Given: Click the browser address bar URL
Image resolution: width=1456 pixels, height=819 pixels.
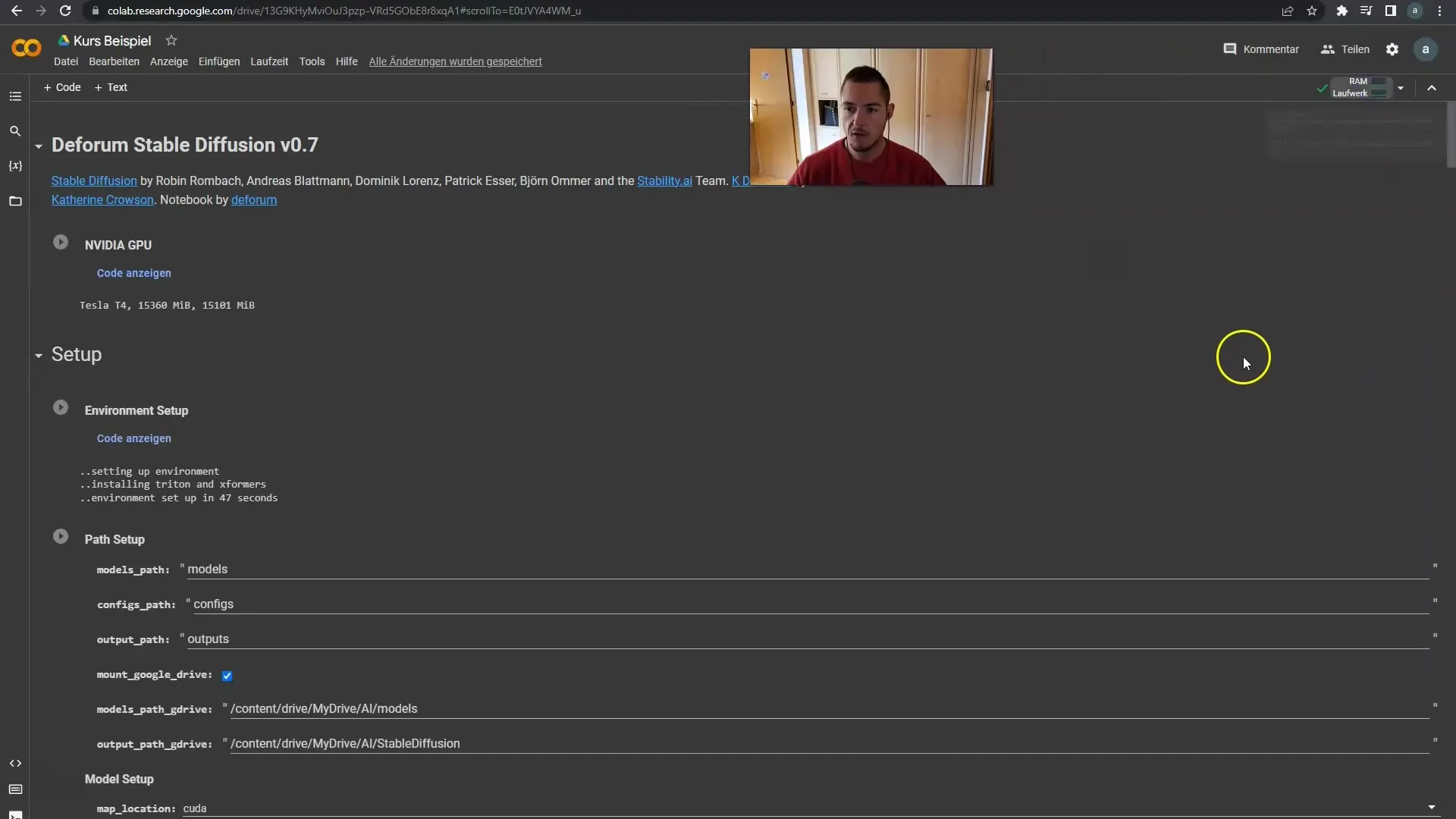Looking at the screenshot, I should point(344,11).
